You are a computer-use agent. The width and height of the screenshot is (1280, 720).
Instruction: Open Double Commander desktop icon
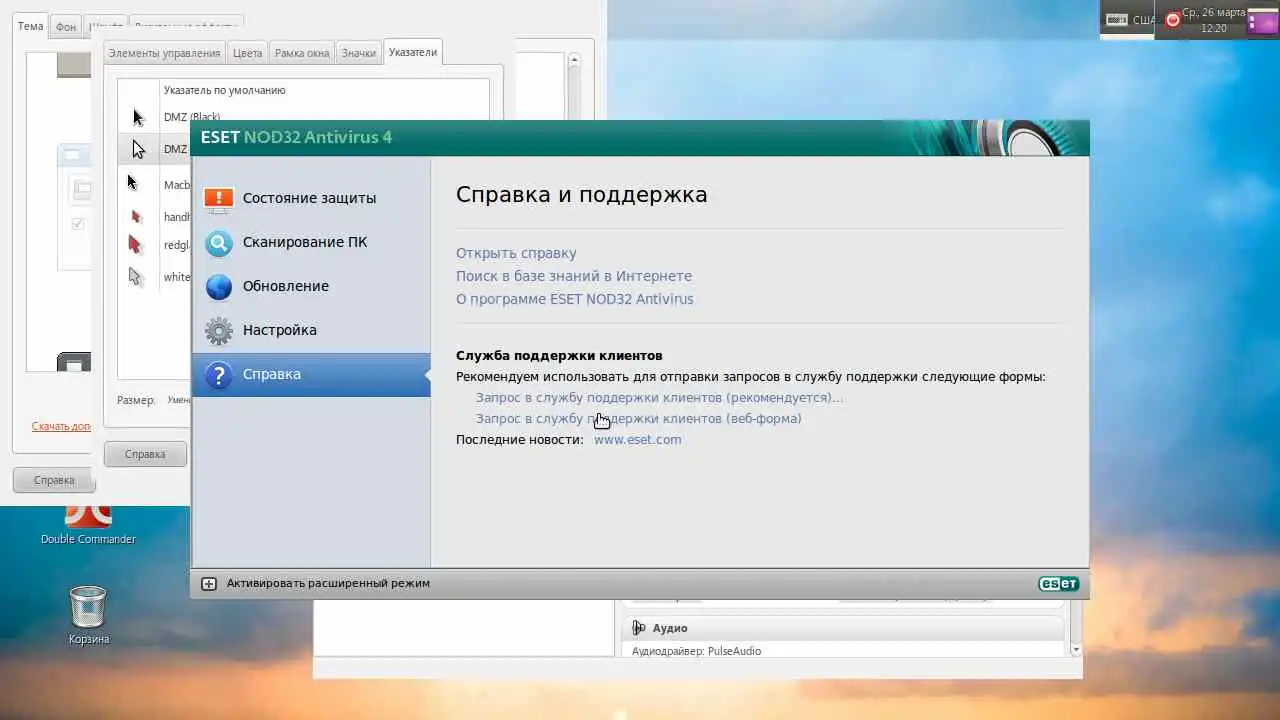(x=88, y=522)
